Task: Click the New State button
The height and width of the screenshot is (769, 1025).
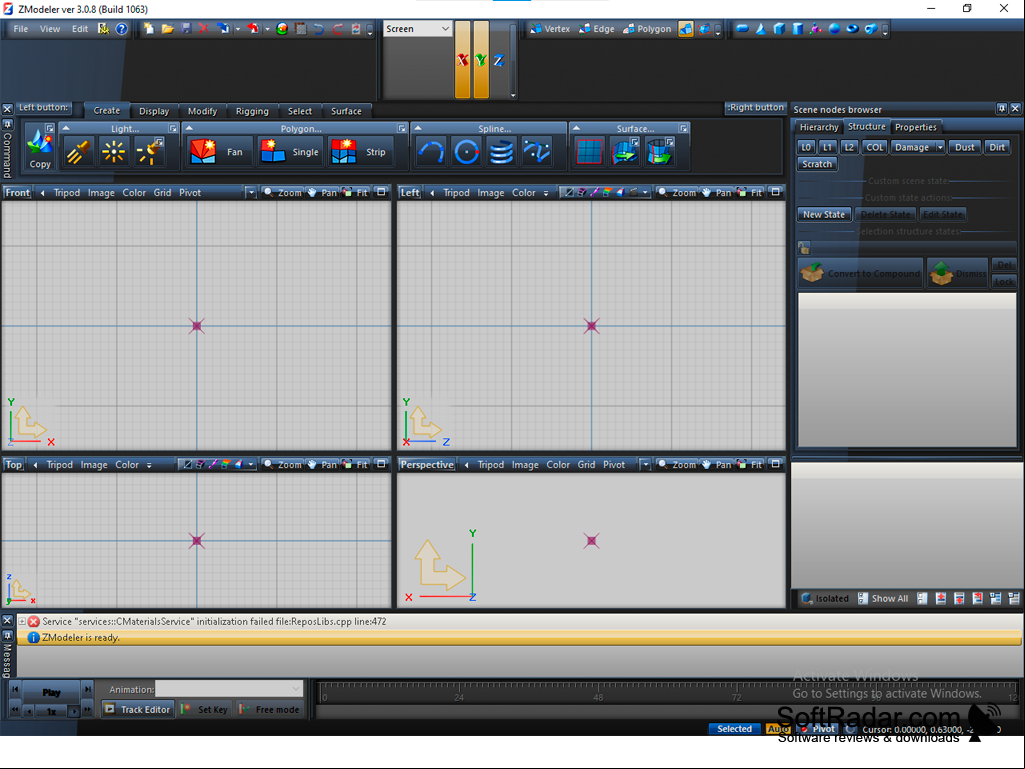Action: pyautogui.click(x=824, y=214)
